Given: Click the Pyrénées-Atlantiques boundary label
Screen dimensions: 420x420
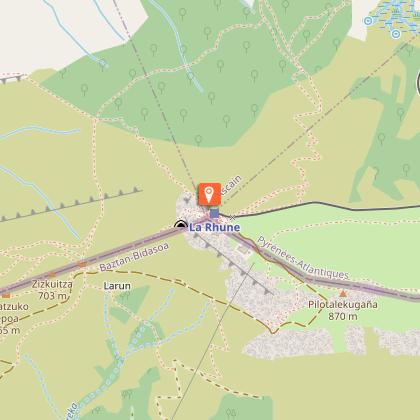Looking at the screenshot, I should point(303,258).
